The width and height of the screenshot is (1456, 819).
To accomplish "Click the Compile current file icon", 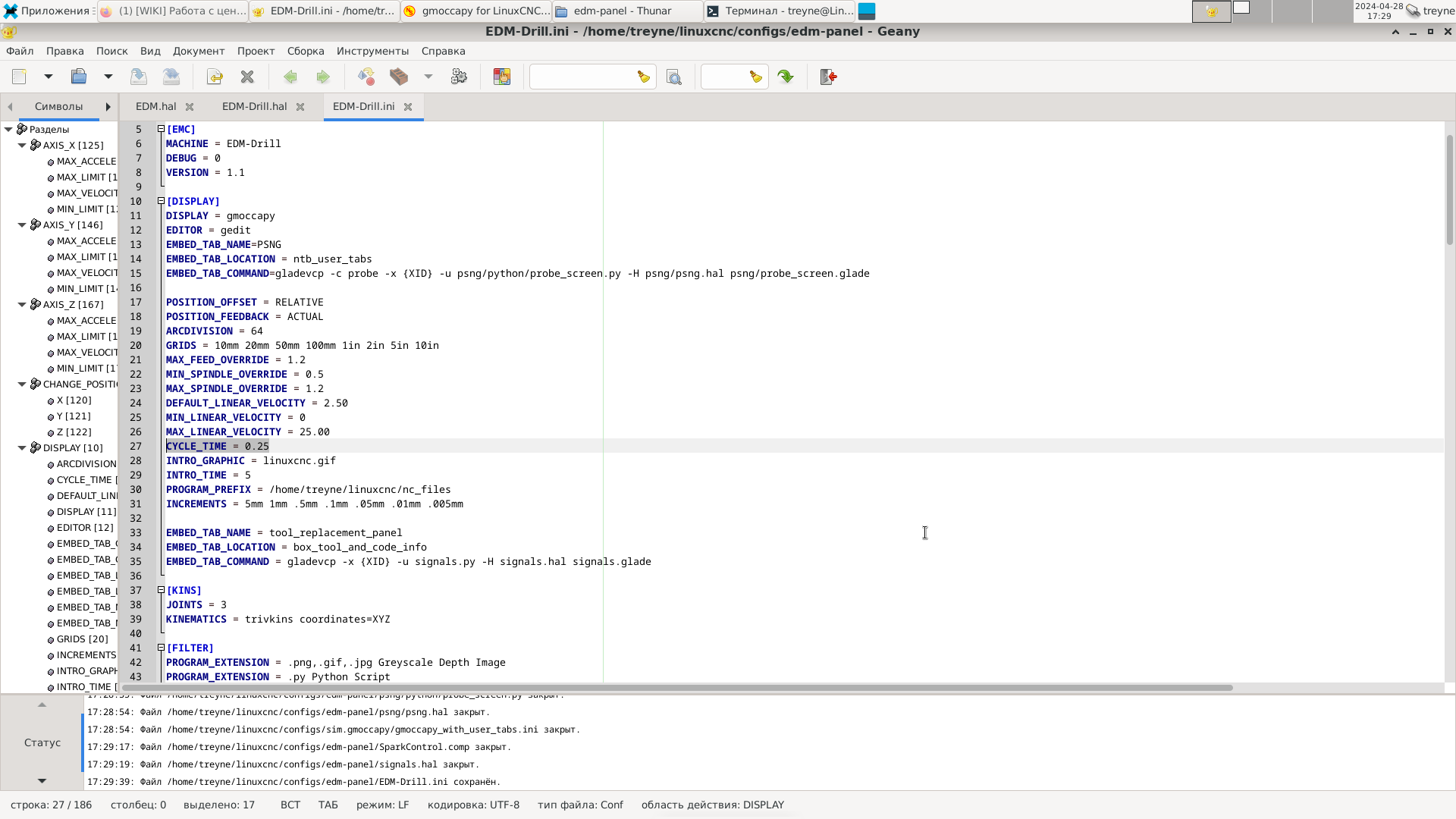I will click(x=366, y=77).
